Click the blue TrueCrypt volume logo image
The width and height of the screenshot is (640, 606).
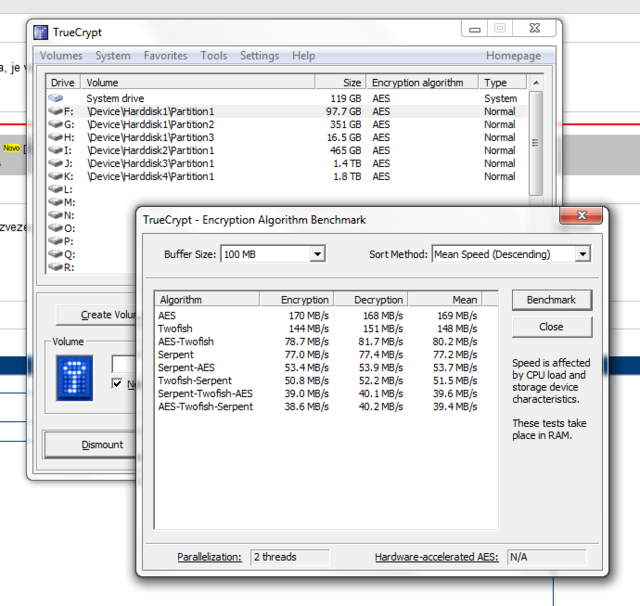pyautogui.click(x=74, y=378)
